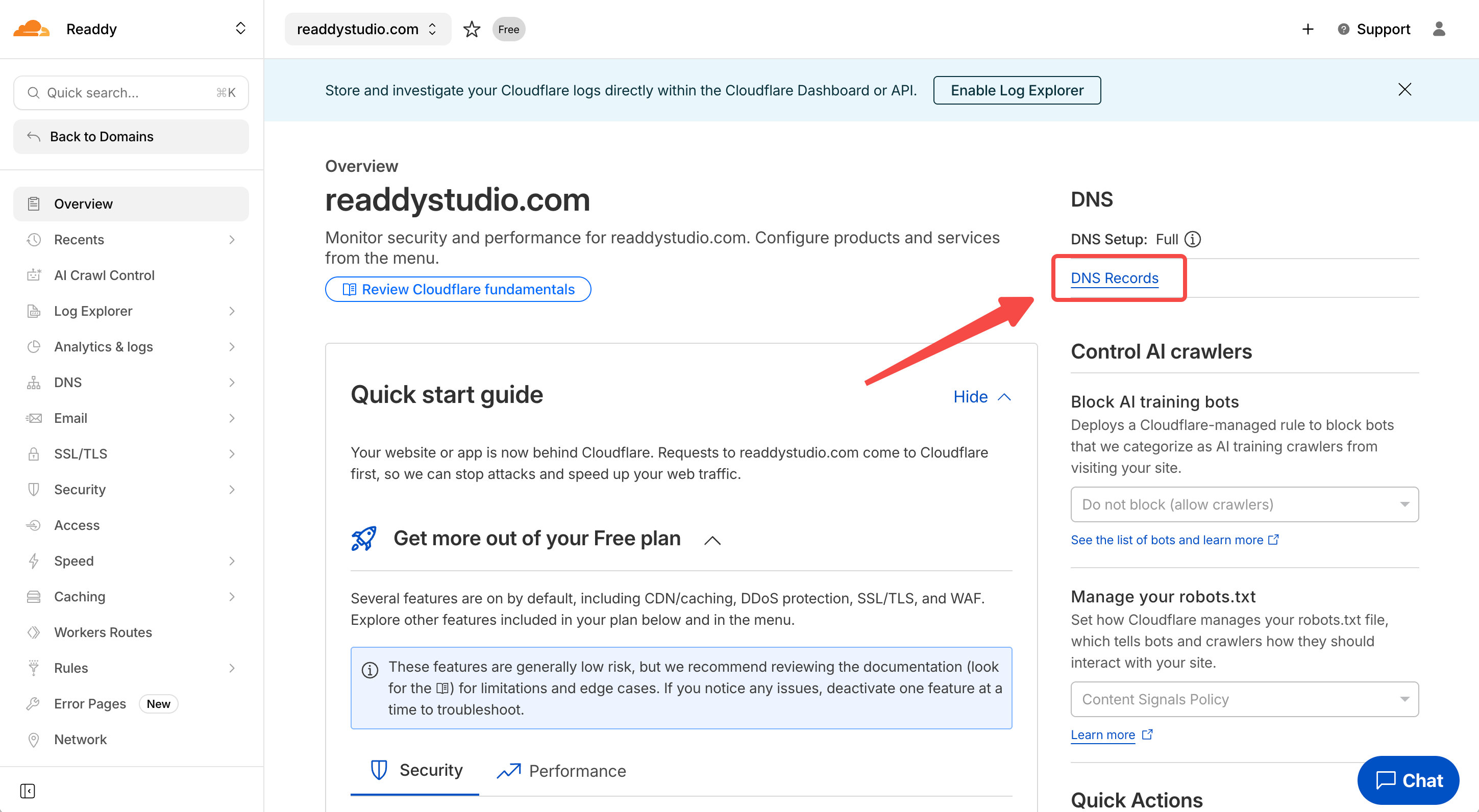Screen dimensions: 1479x812
Task: Open the Block AI training bots dropdown
Action: 1244,504
